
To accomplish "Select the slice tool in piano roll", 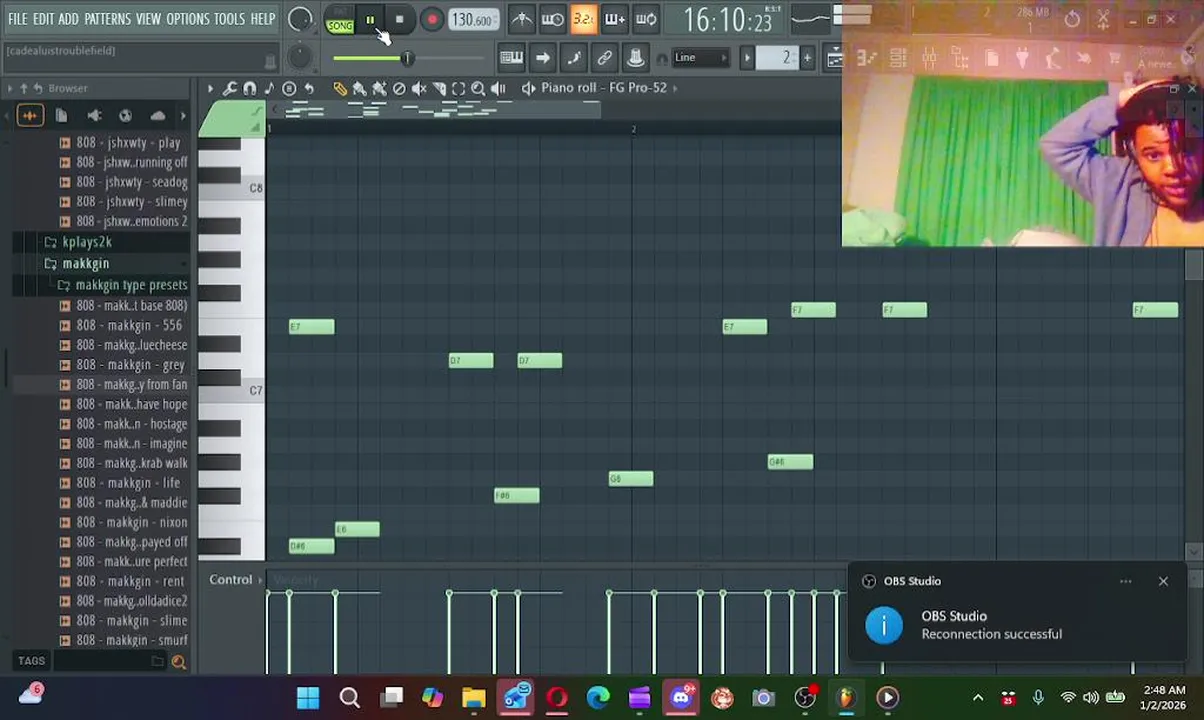I will pyautogui.click(x=439, y=88).
